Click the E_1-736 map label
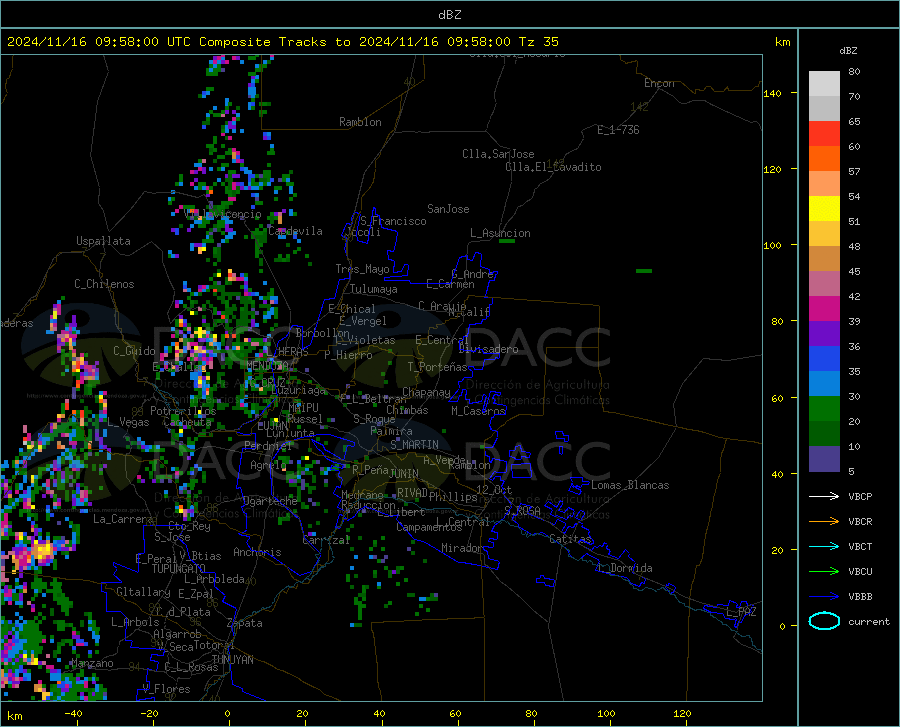This screenshot has height=727, width=900. click(x=618, y=130)
